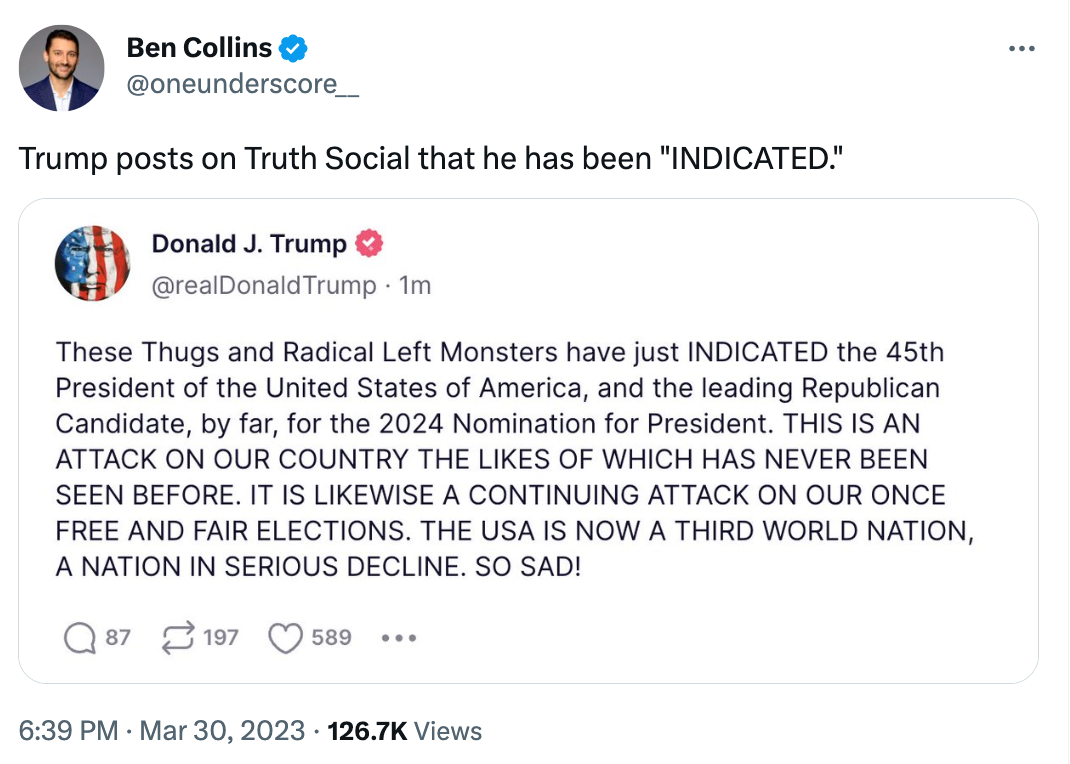Click the 1m timestamp on quoted post
This screenshot has width=1070, height=764.
[x=415, y=285]
